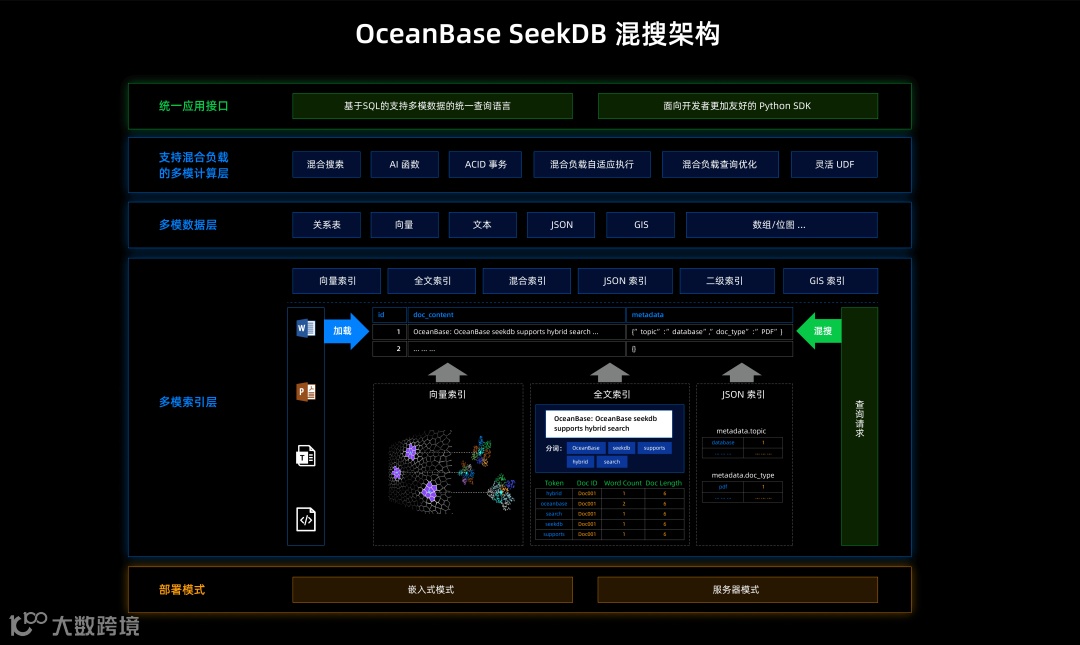Click the 数组/位图 ... box
1080x645 pixels.
pos(782,225)
